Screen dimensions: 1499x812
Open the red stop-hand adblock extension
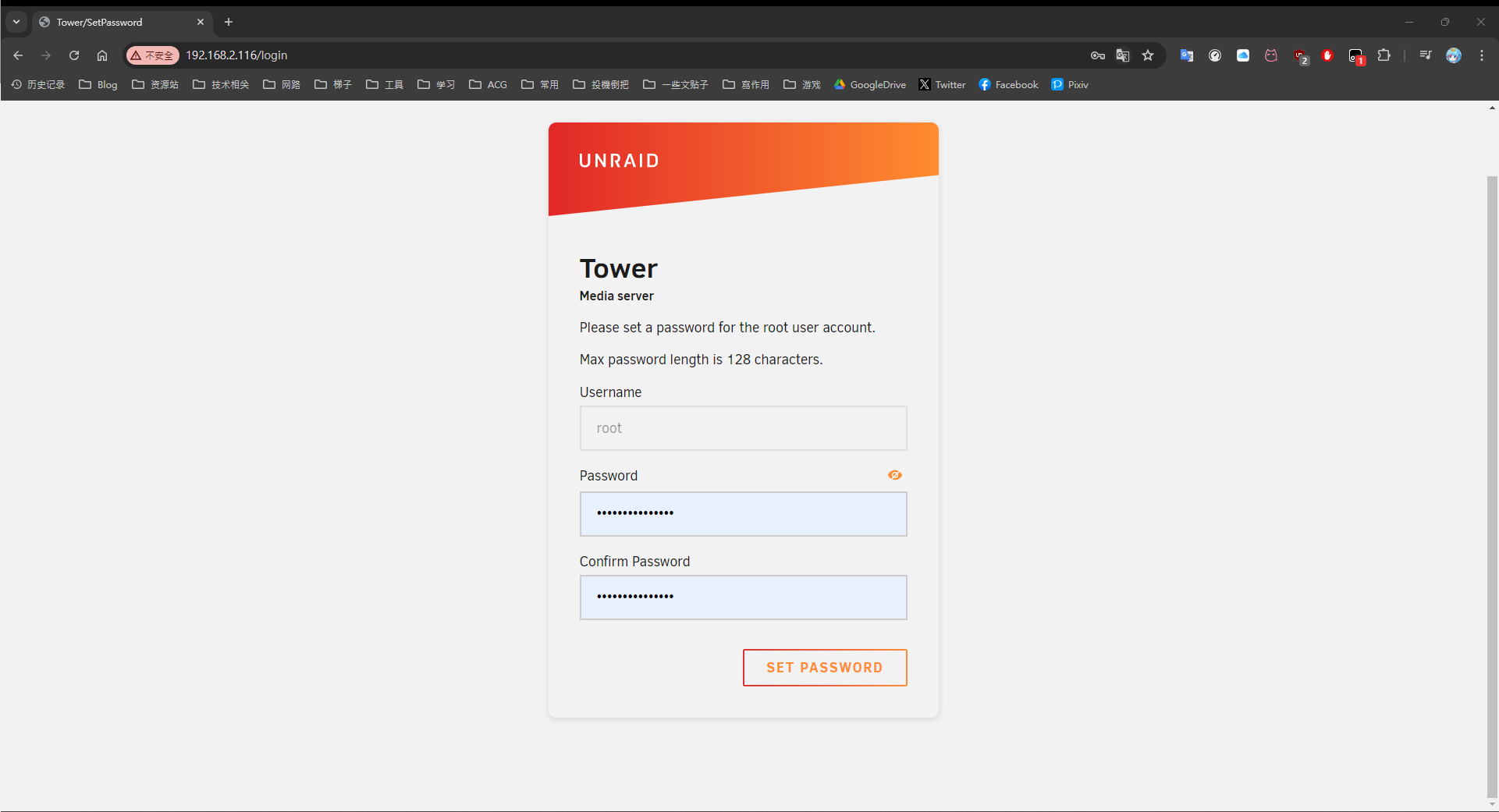point(1327,55)
